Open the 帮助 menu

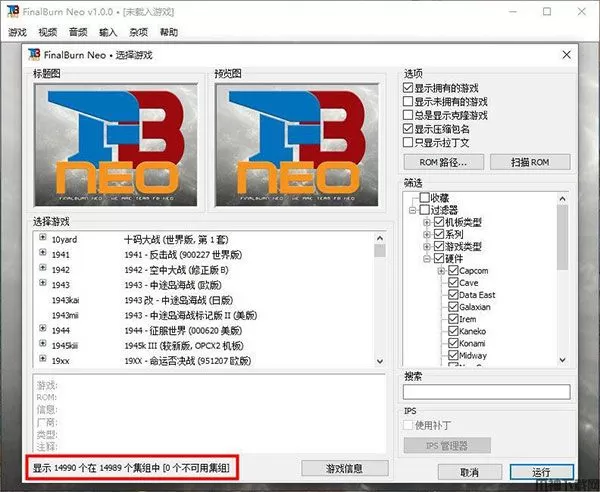click(169, 32)
